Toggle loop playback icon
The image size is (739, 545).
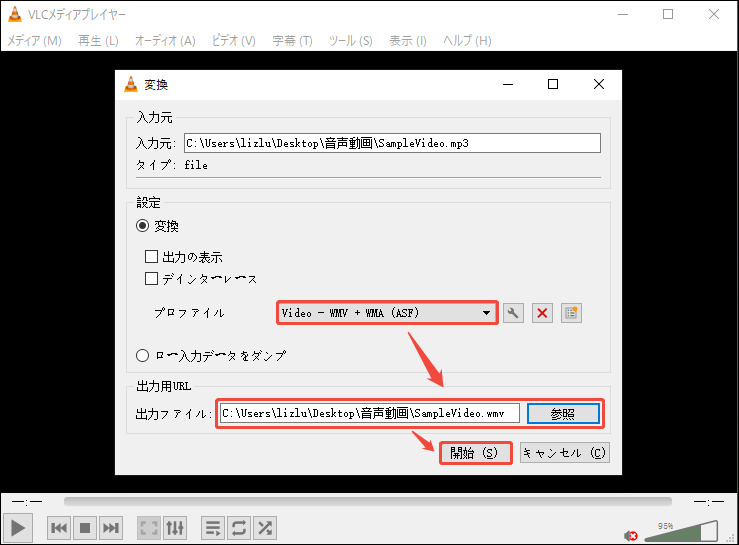click(239, 528)
